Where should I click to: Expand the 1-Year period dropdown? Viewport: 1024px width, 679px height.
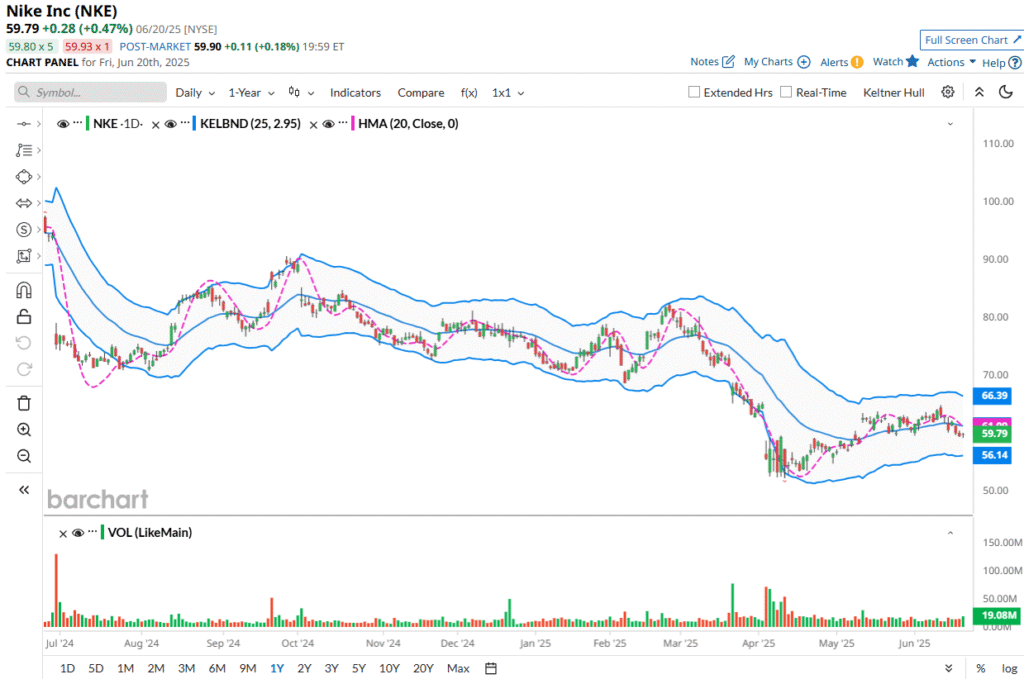[x=250, y=92]
